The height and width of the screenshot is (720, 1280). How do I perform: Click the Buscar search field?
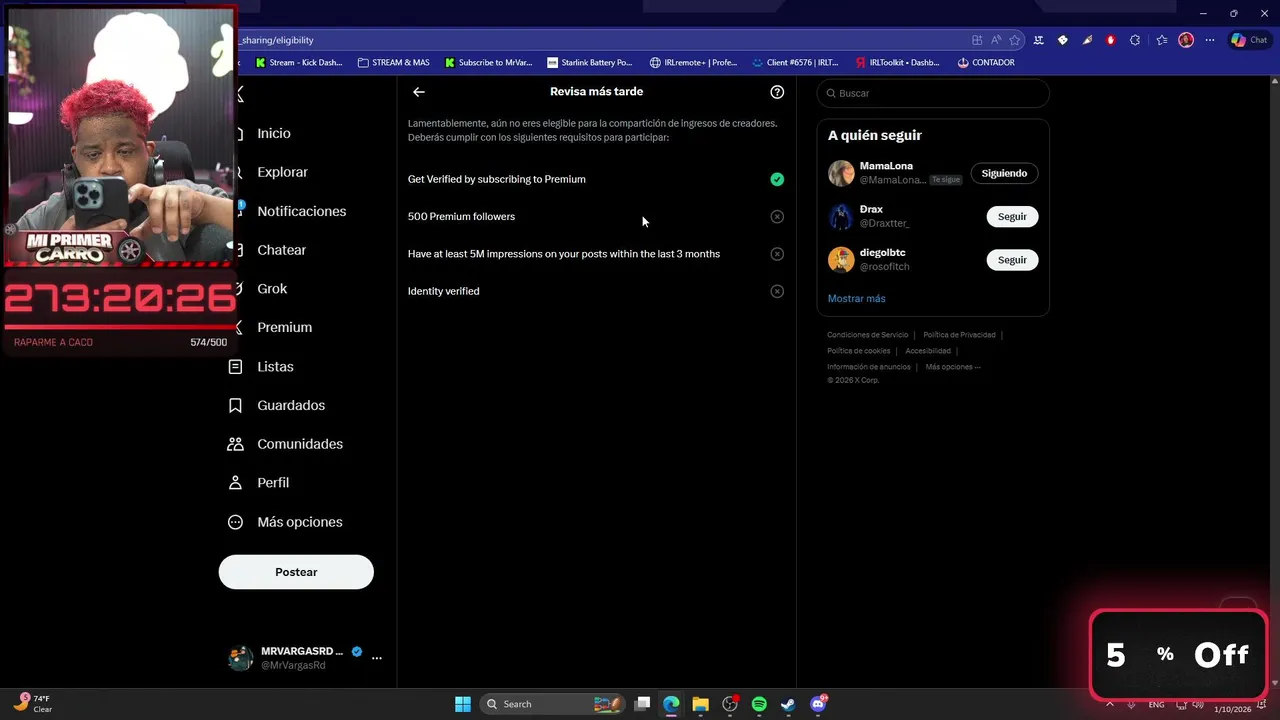coord(932,93)
